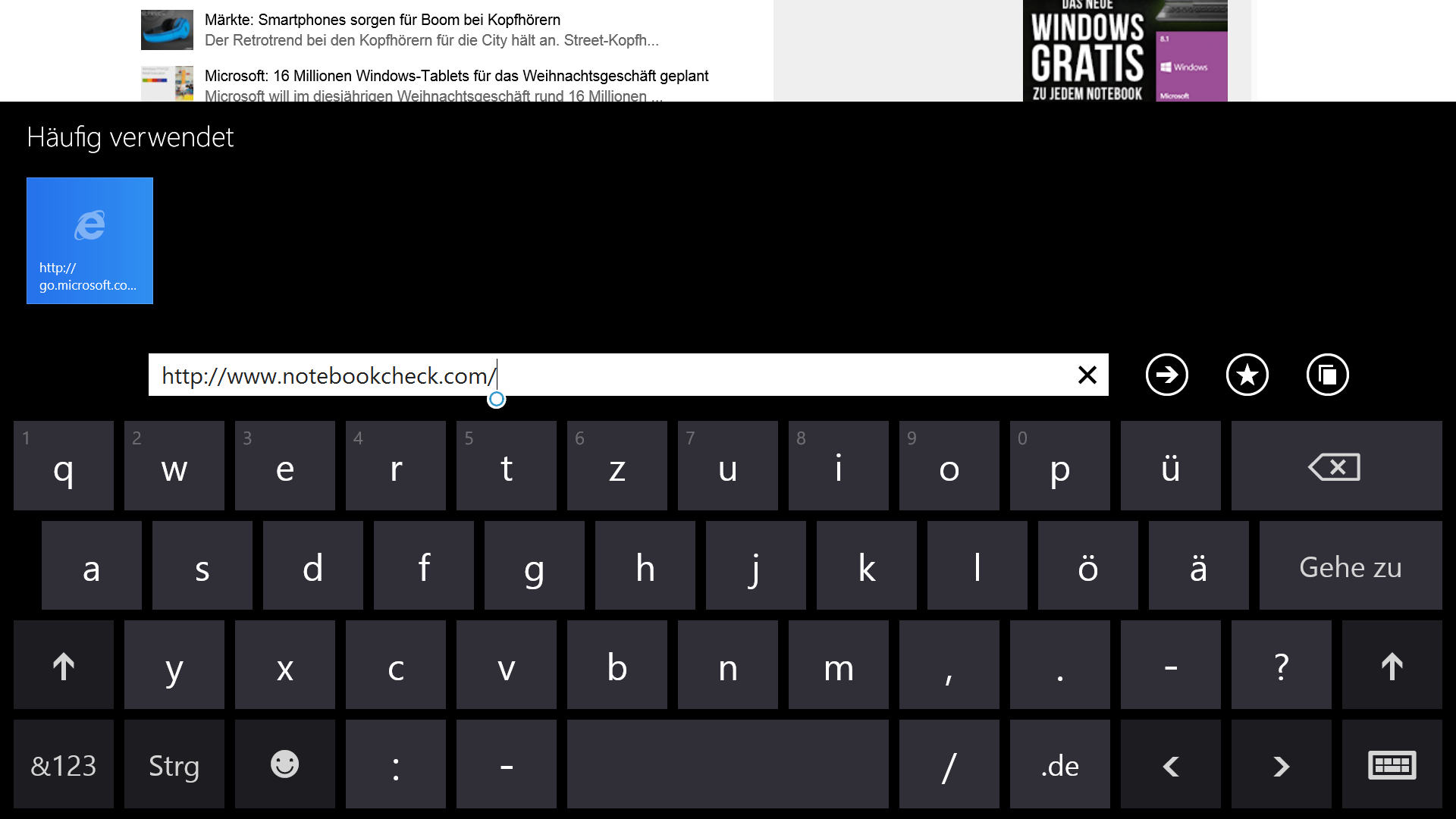Image resolution: width=1456 pixels, height=819 pixels.
Task: Tap the d key
Action: tap(313, 565)
